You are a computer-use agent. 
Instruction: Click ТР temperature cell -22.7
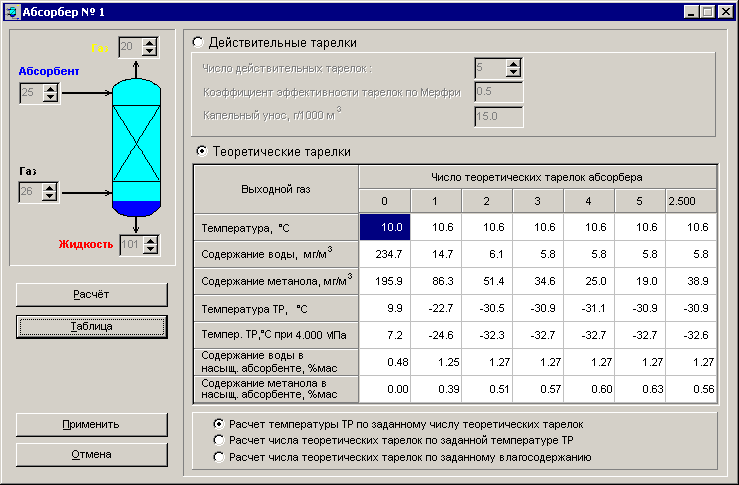(436, 308)
